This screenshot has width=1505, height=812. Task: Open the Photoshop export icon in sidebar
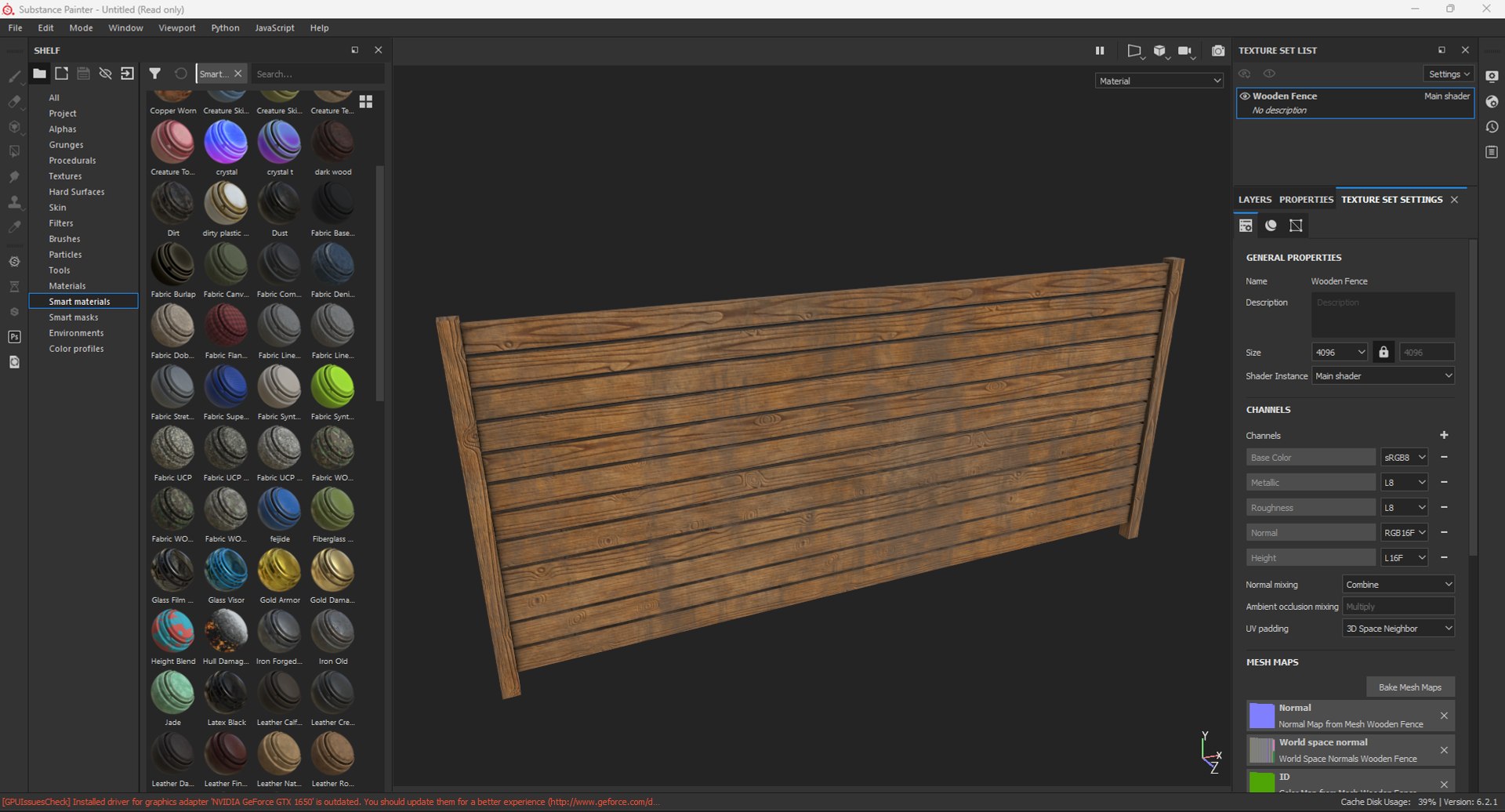point(14,337)
